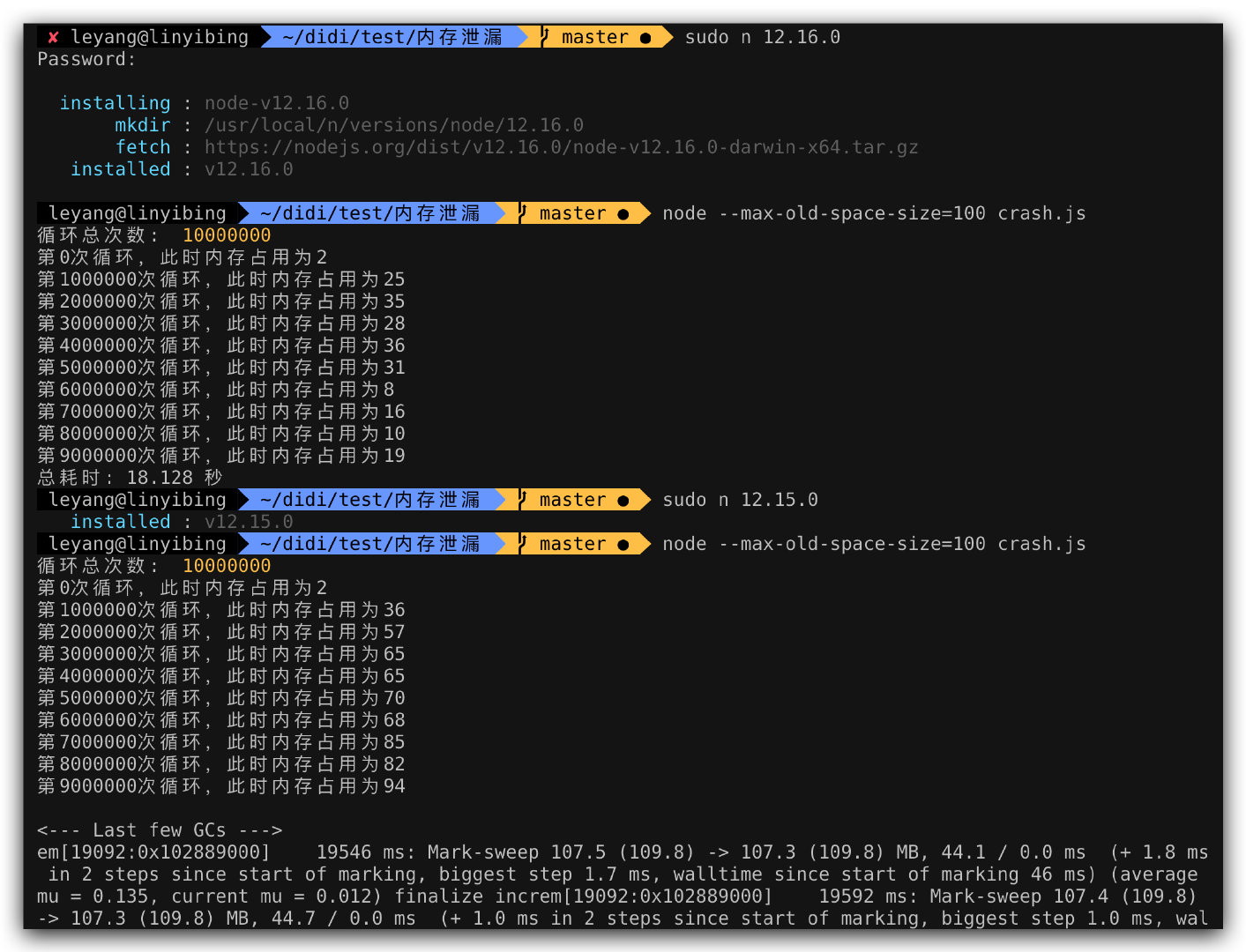1246x952 pixels.
Task: Click the branch icon beside 'sudo n 12.15.0'
Action: pos(523,500)
